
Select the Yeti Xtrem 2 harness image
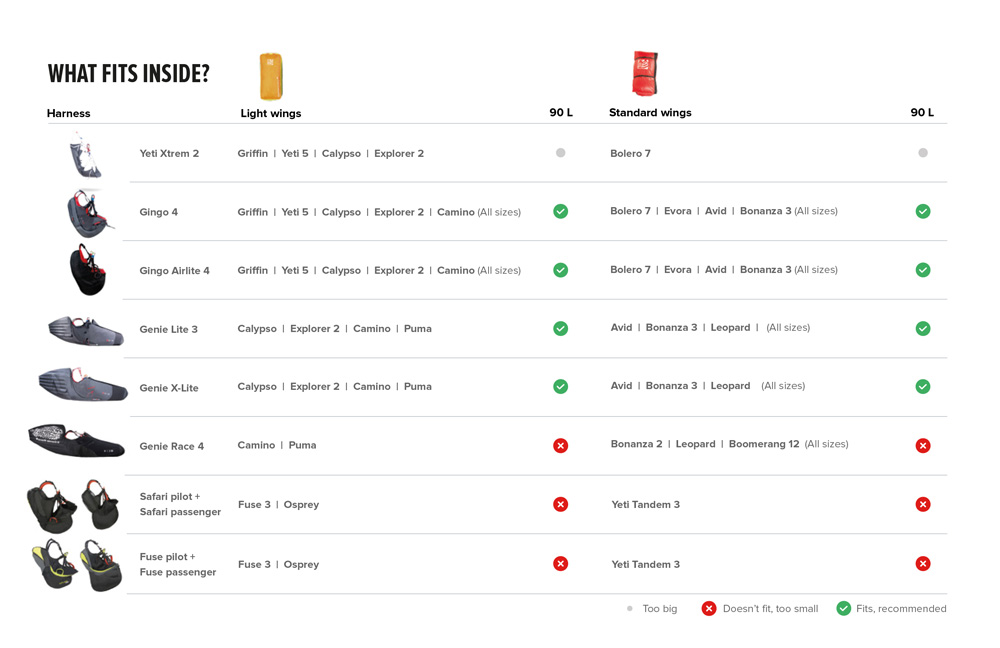click(x=85, y=155)
